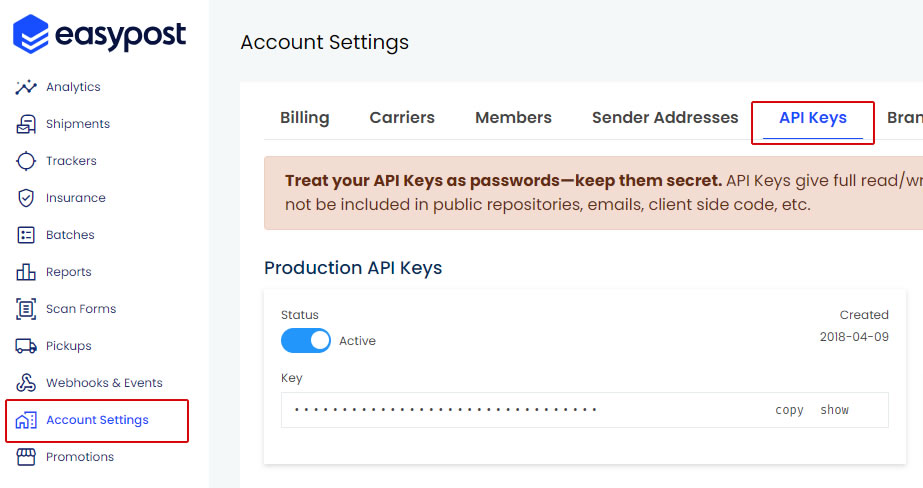Open the Members tab
This screenshot has width=923, height=488.
click(x=513, y=118)
